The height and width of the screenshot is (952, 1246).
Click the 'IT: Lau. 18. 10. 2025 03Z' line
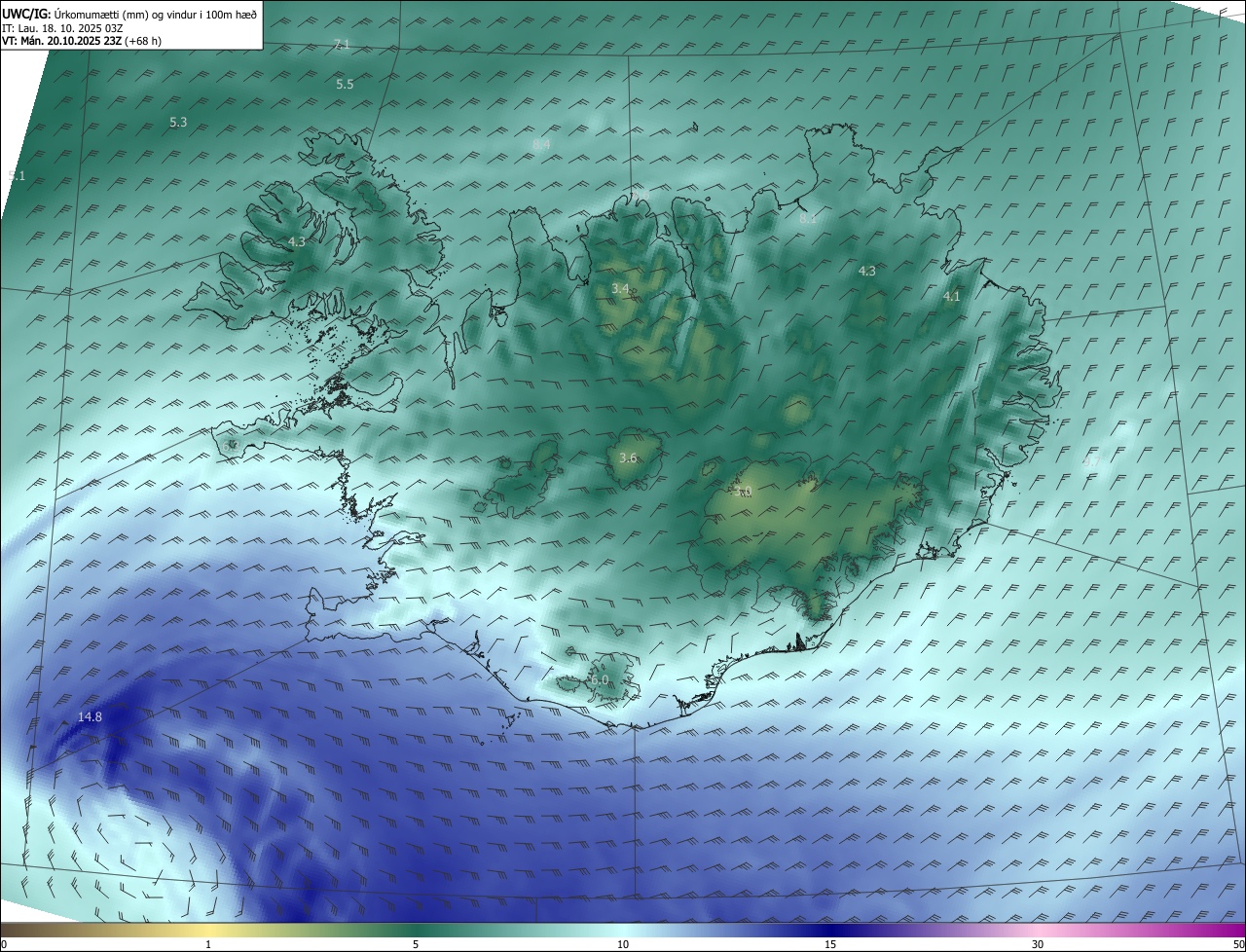click(62, 28)
